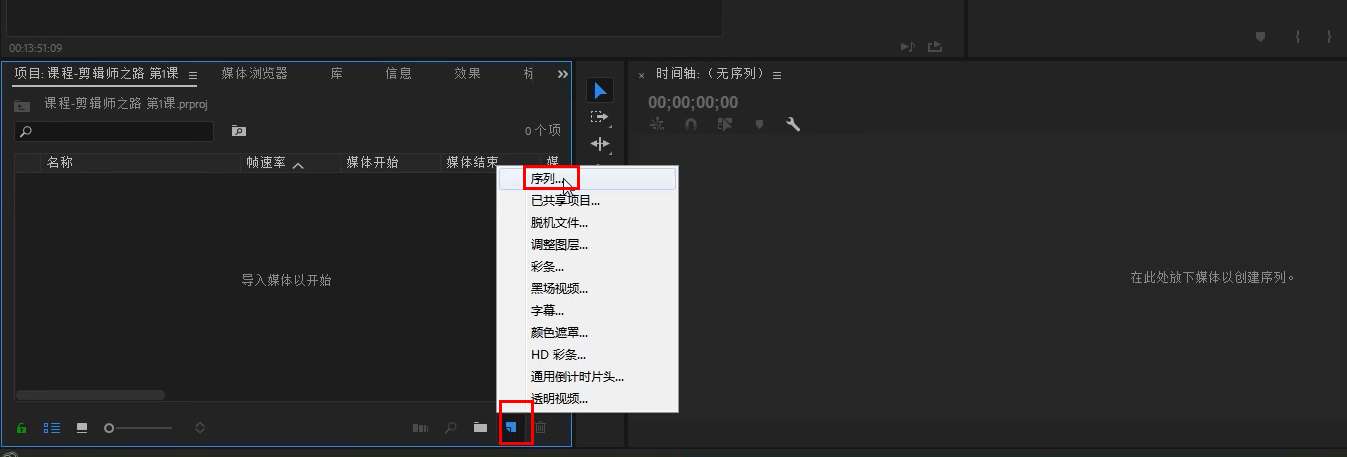Screen dimensions: 1347x457
Task: Open the timeline panel menu
Action: click(777, 75)
